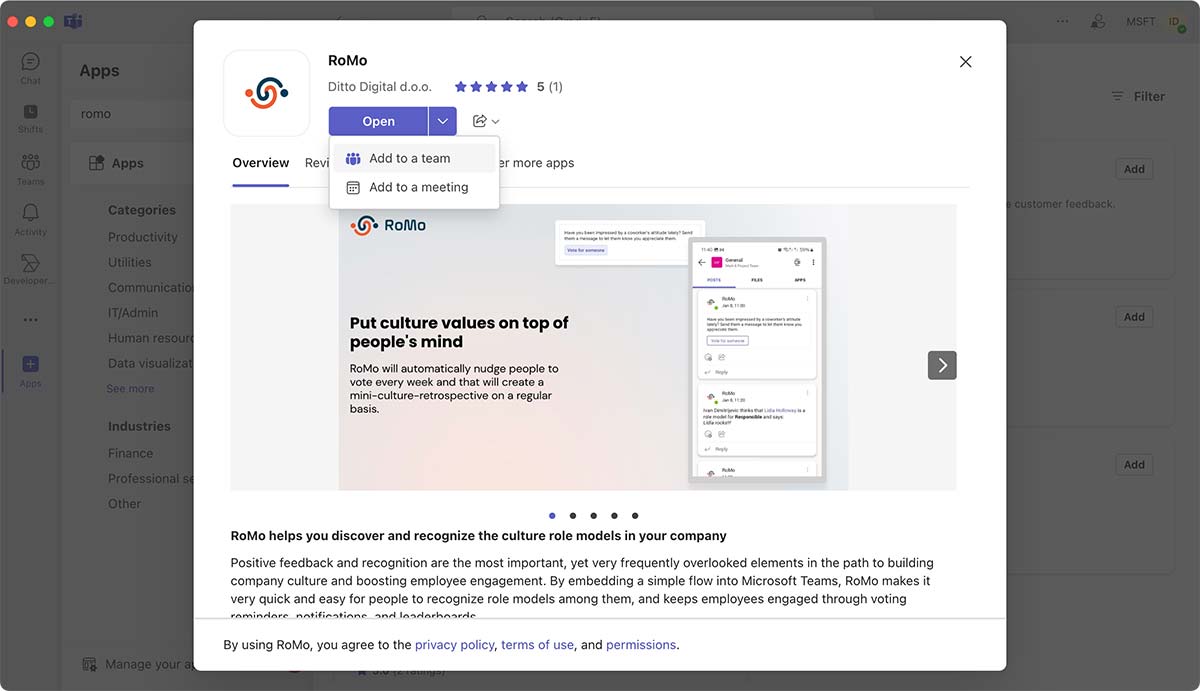Filter by Utilities category
The width and height of the screenshot is (1200, 691).
(x=130, y=262)
